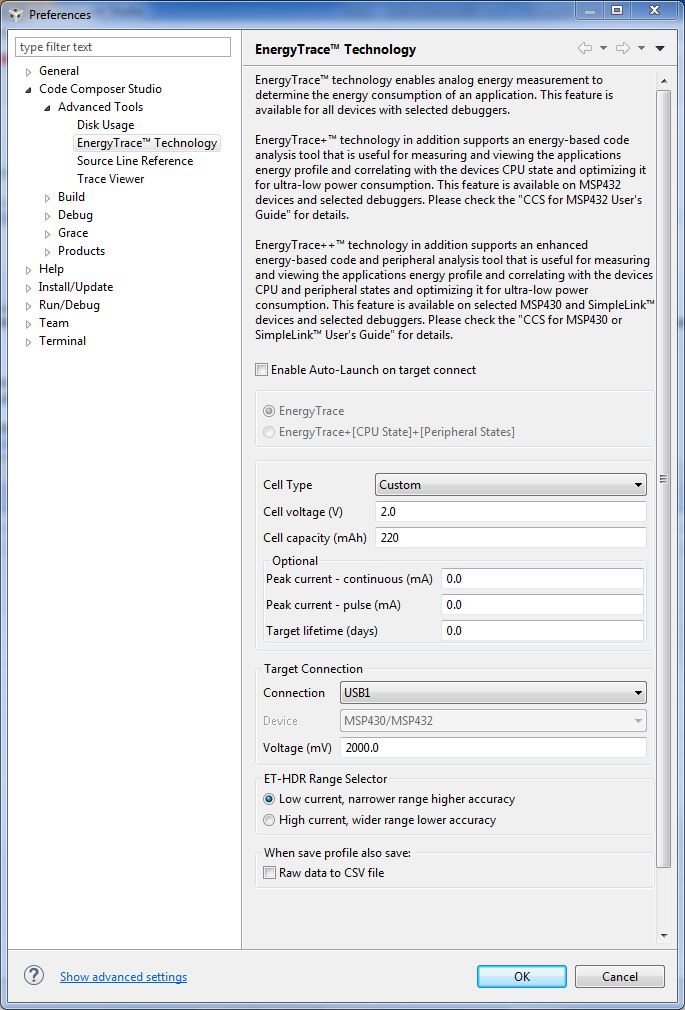Viewport: 685px width, 1010px height.
Task: Open the forward history dropdown arrow
Action: [641, 48]
